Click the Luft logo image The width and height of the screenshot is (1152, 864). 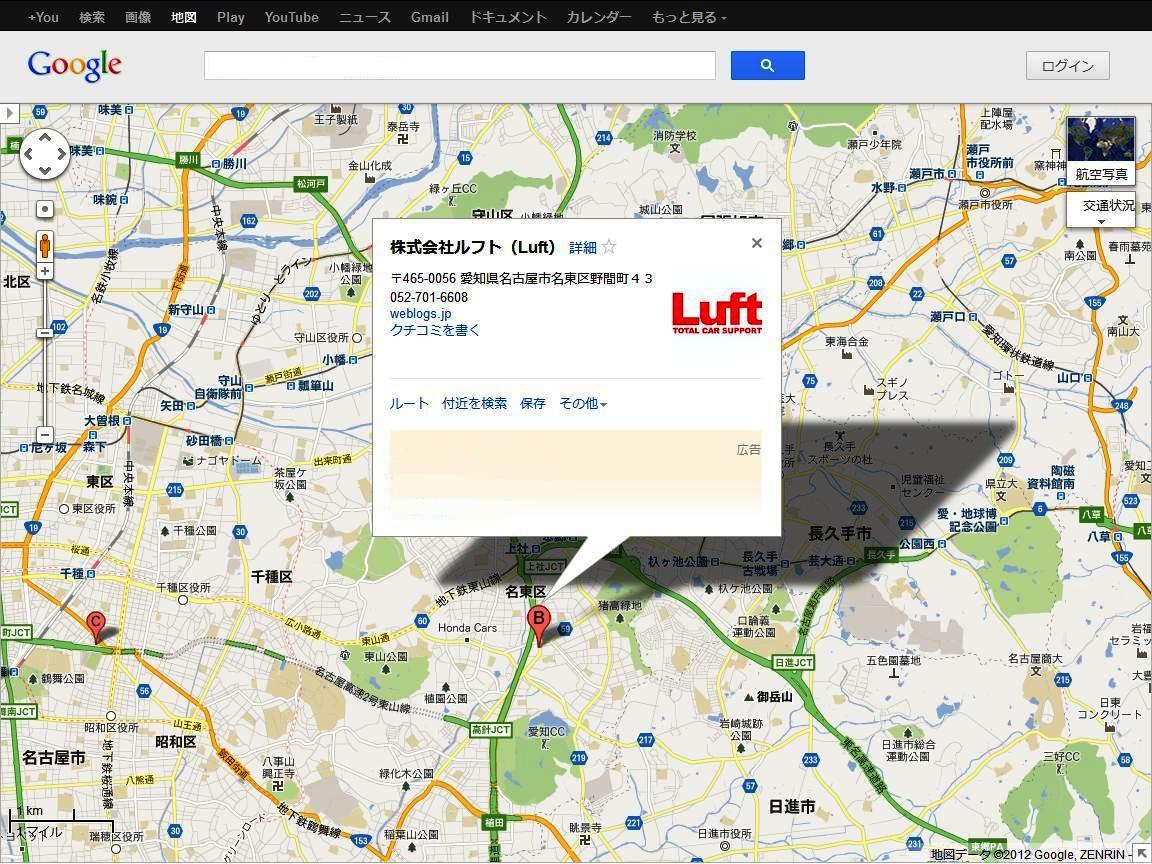point(717,314)
